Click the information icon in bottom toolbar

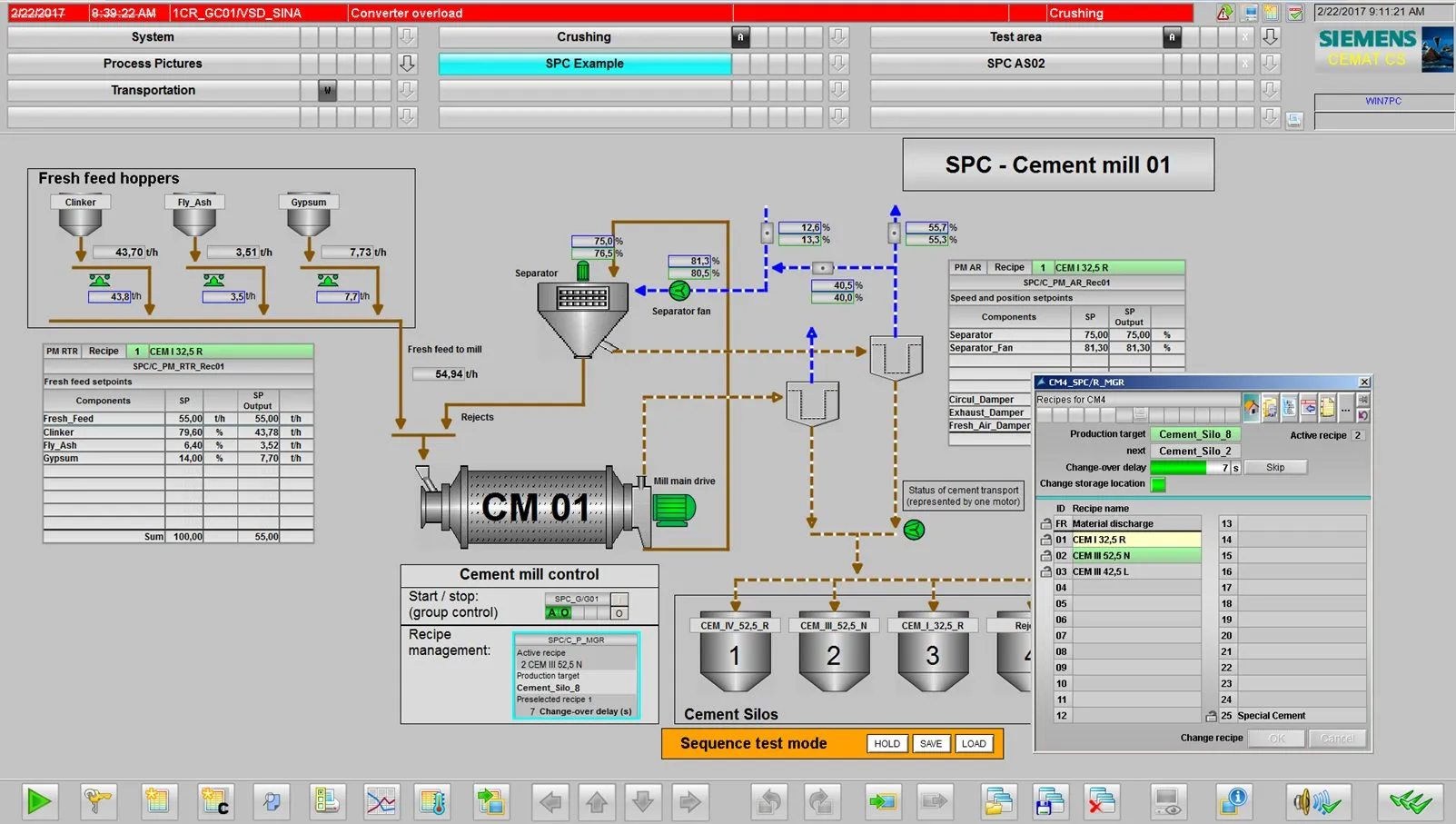pos(1233,801)
